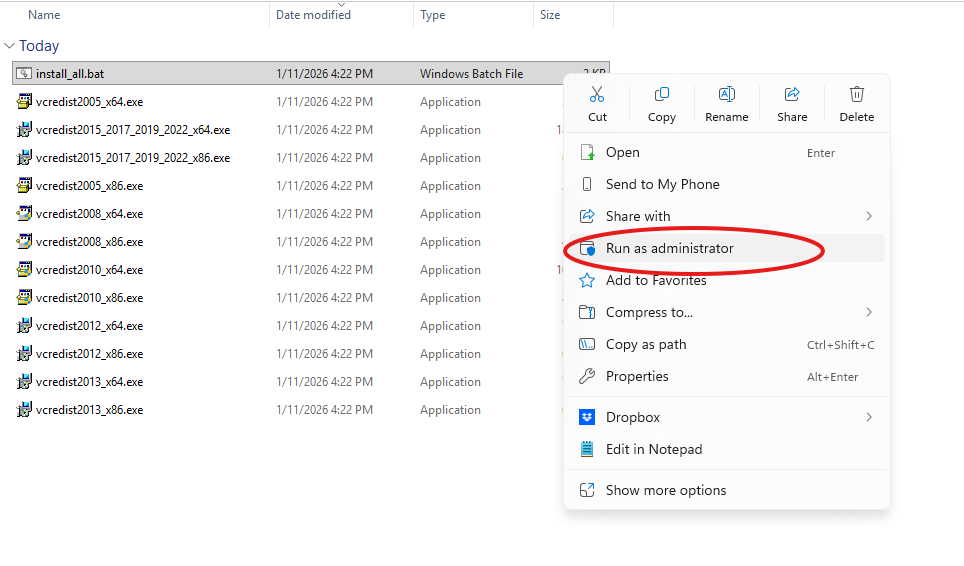
Task: Click the Copy icon in context menu
Action: click(x=662, y=95)
